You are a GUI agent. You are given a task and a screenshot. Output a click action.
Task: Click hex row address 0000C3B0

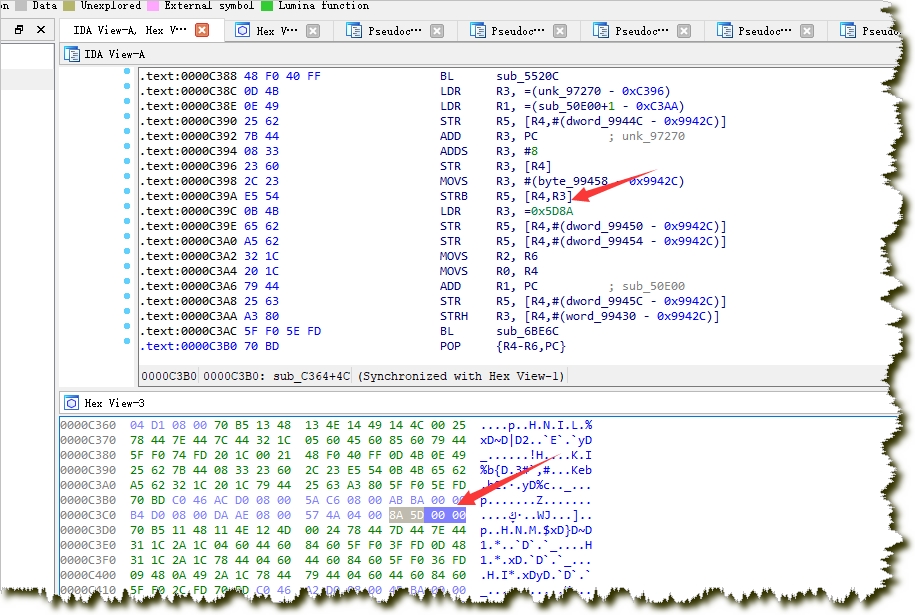click(x=88, y=501)
